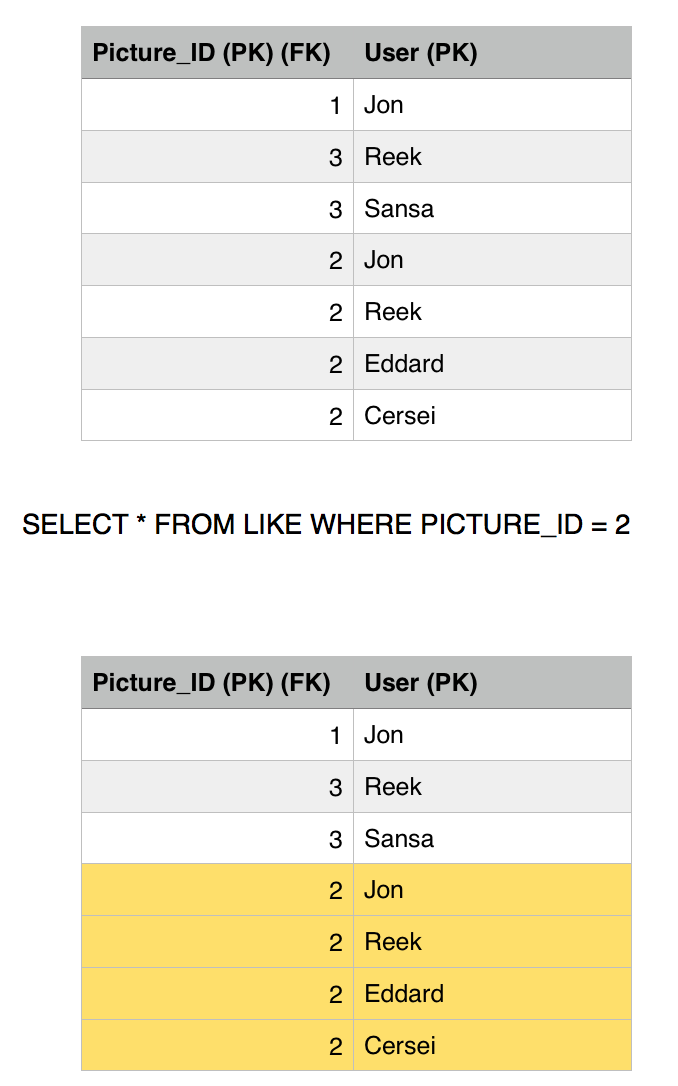This screenshot has width=678, height=1086.
Task: Click Picture_ID 2 next to Cersei, top table
Action: (335, 416)
